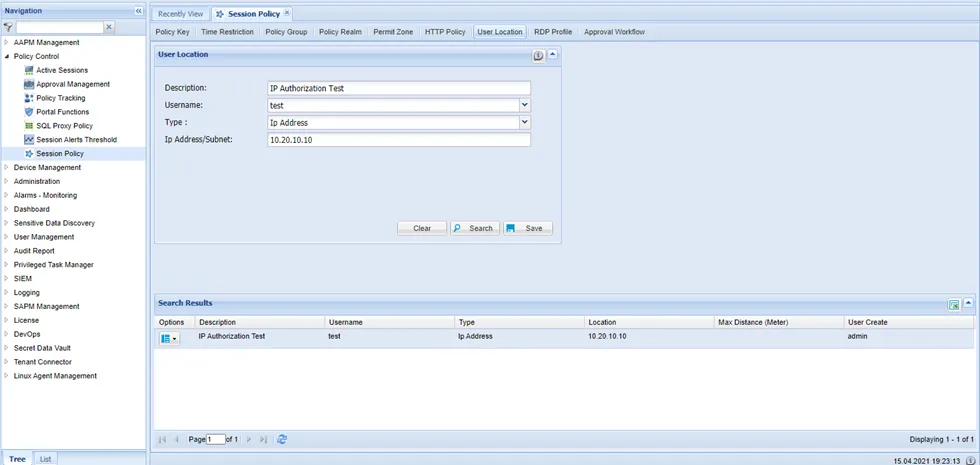980x465 pixels.
Task: Sort by Description column header
Action: (259, 322)
